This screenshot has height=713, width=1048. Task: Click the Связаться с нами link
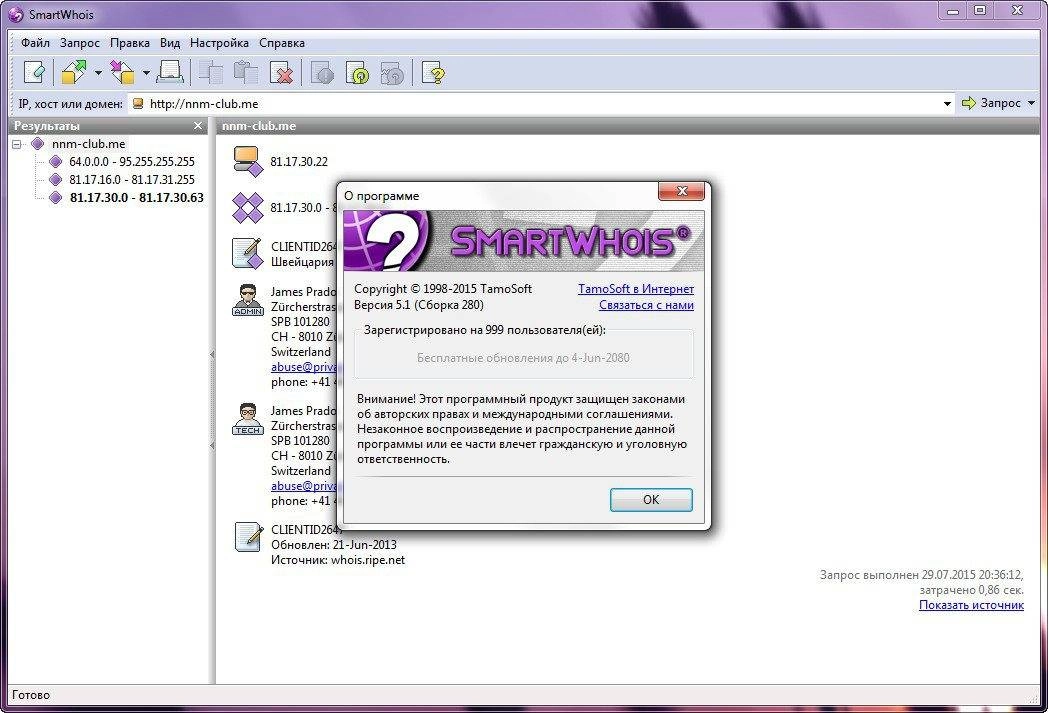tap(646, 305)
